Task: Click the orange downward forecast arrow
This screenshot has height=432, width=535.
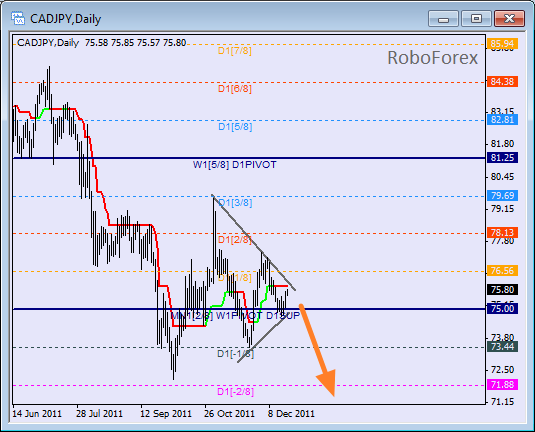Action: pos(319,350)
